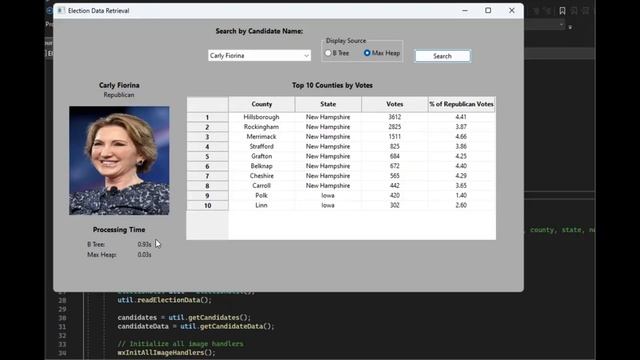Image resolution: width=640 pixels, height=360 pixels.
Task: Close the Election Data Retrieval window
Action: [x=512, y=11]
